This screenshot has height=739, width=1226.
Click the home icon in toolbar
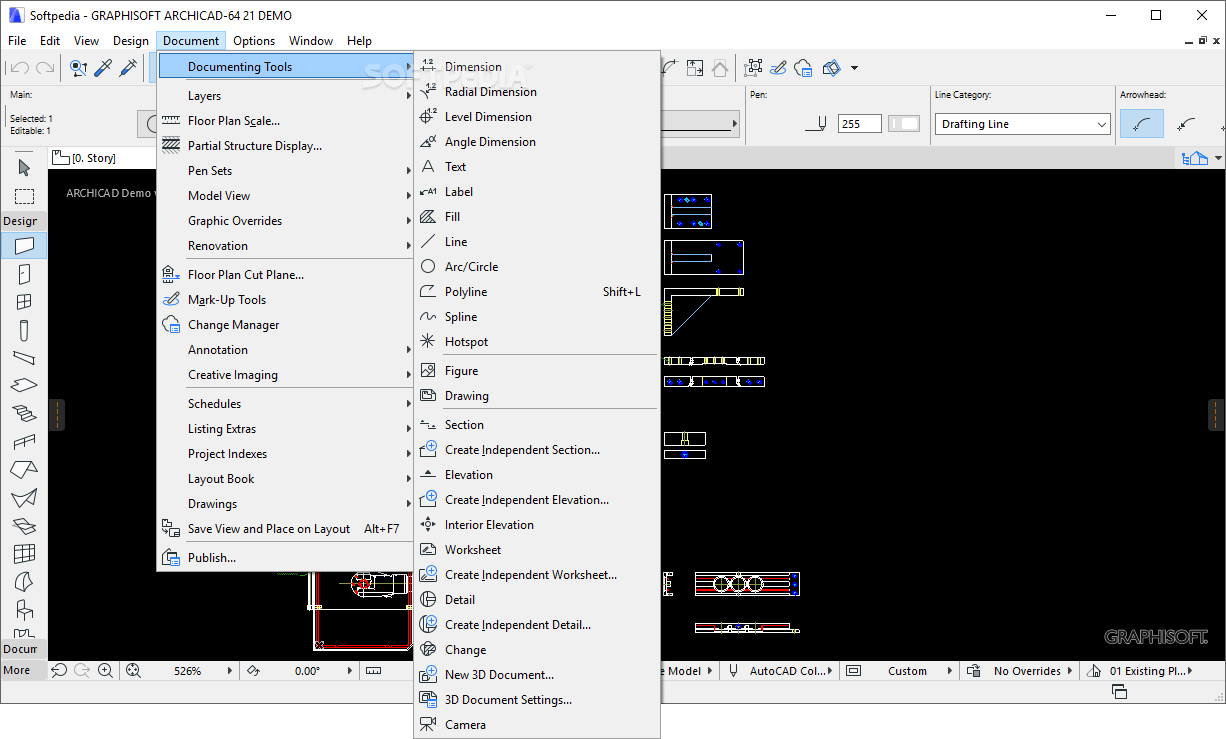pos(720,68)
